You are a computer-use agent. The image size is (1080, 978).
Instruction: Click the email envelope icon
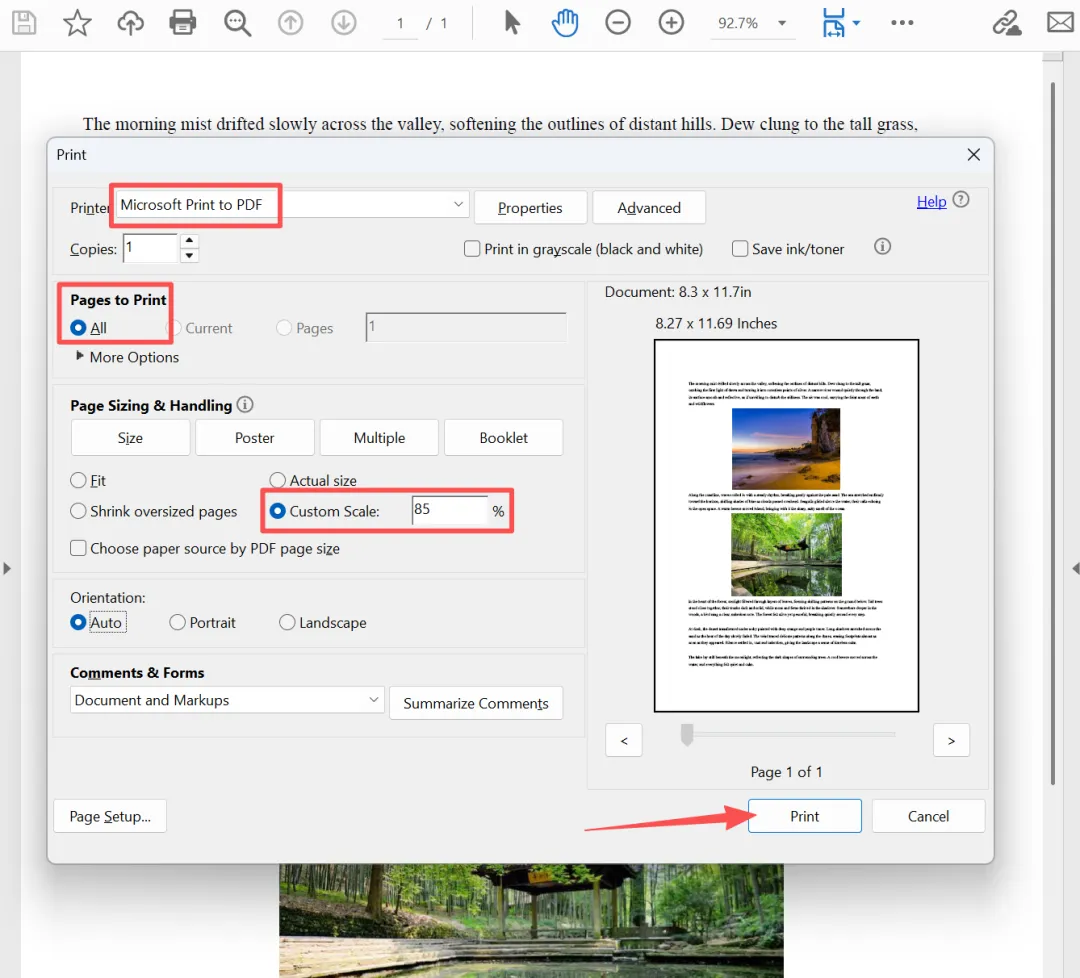point(1061,23)
